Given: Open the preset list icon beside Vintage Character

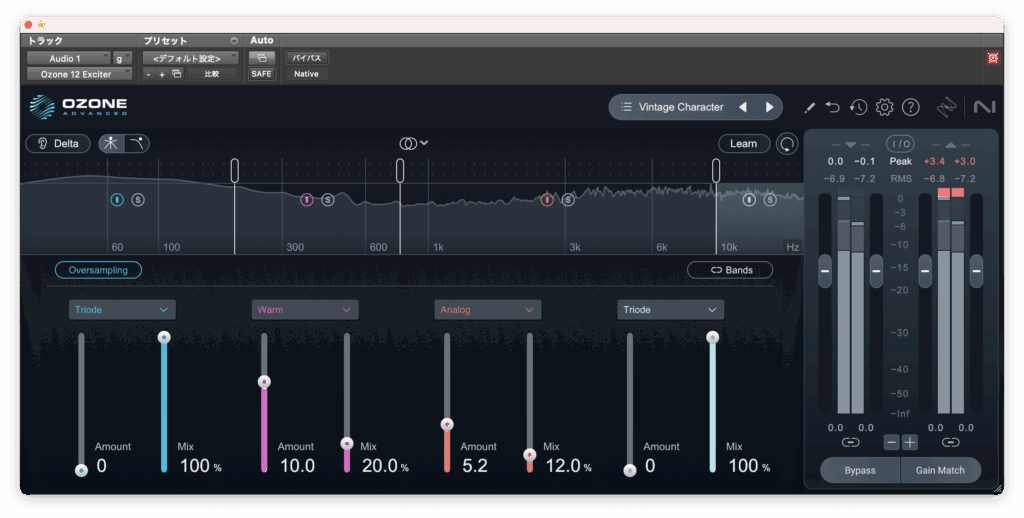Looking at the screenshot, I should 626,107.
